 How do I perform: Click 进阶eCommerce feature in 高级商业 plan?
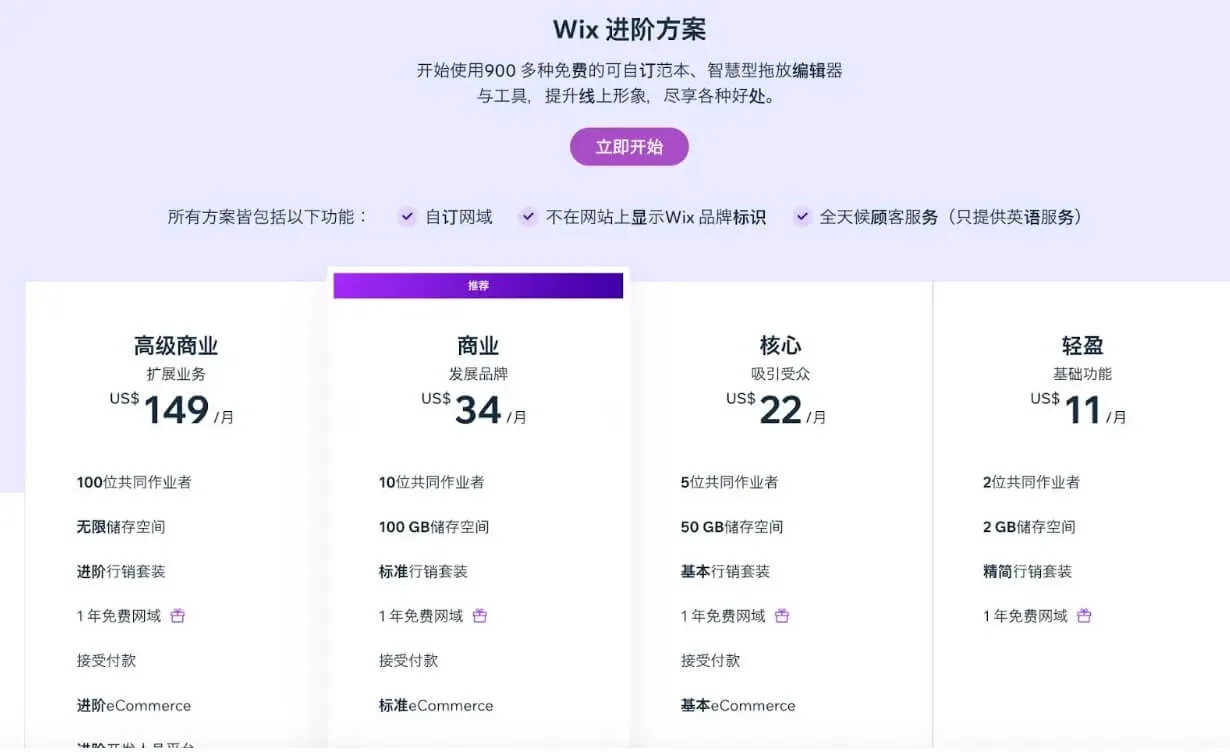(134, 706)
